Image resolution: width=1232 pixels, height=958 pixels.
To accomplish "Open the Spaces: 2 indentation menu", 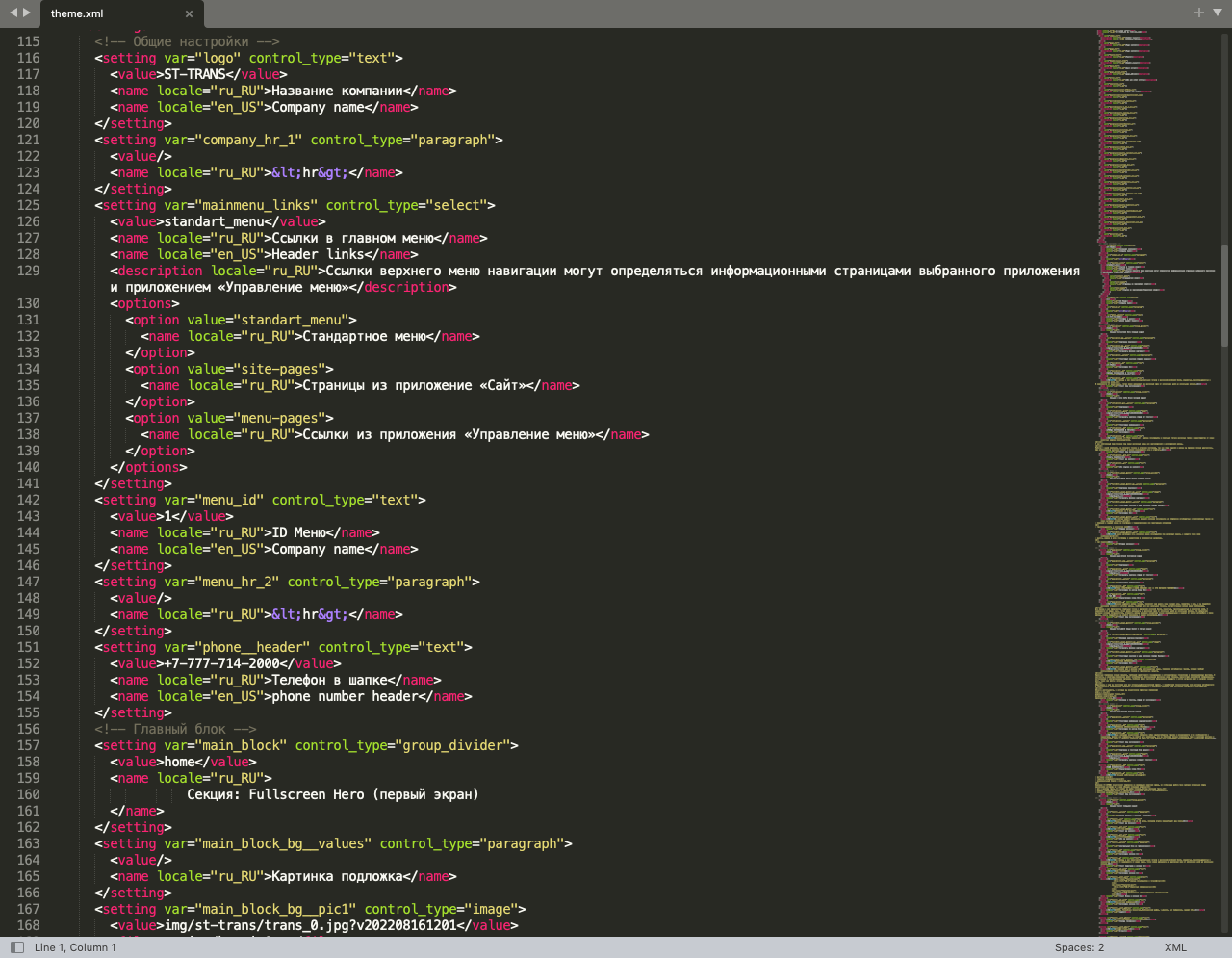I will (x=1079, y=947).
